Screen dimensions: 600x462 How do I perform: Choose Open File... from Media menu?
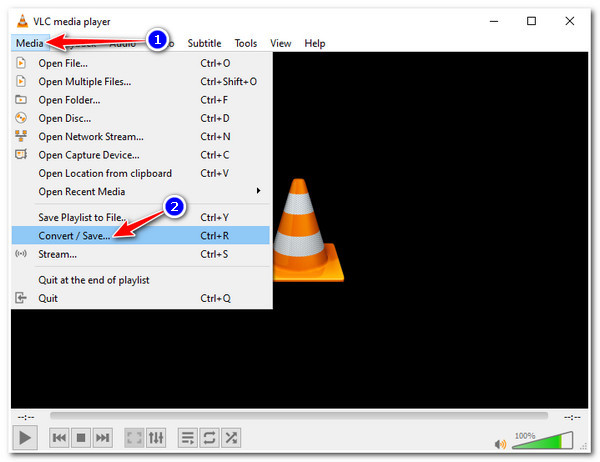click(x=140, y=63)
